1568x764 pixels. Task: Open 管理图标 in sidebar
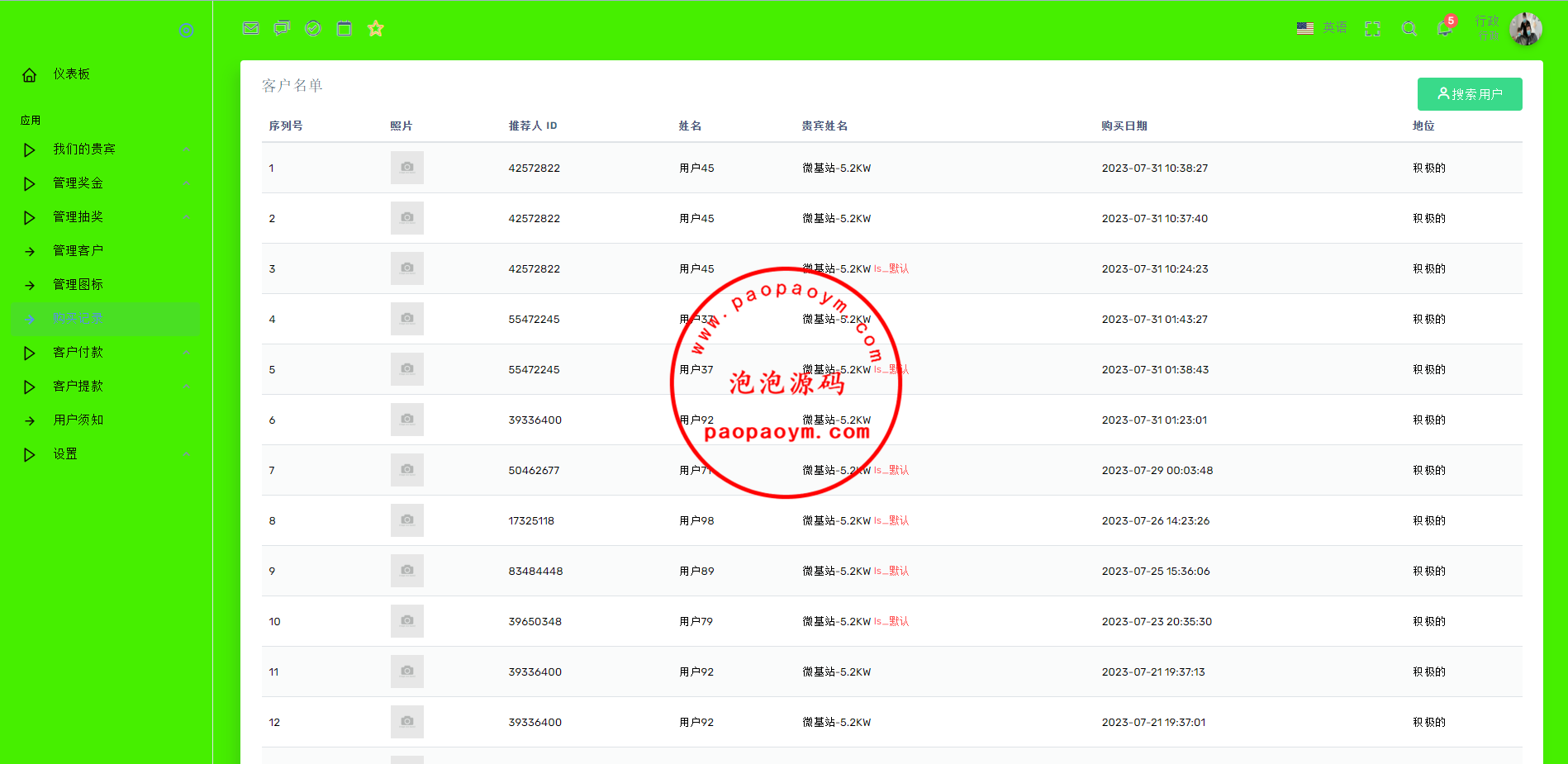click(78, 285)
